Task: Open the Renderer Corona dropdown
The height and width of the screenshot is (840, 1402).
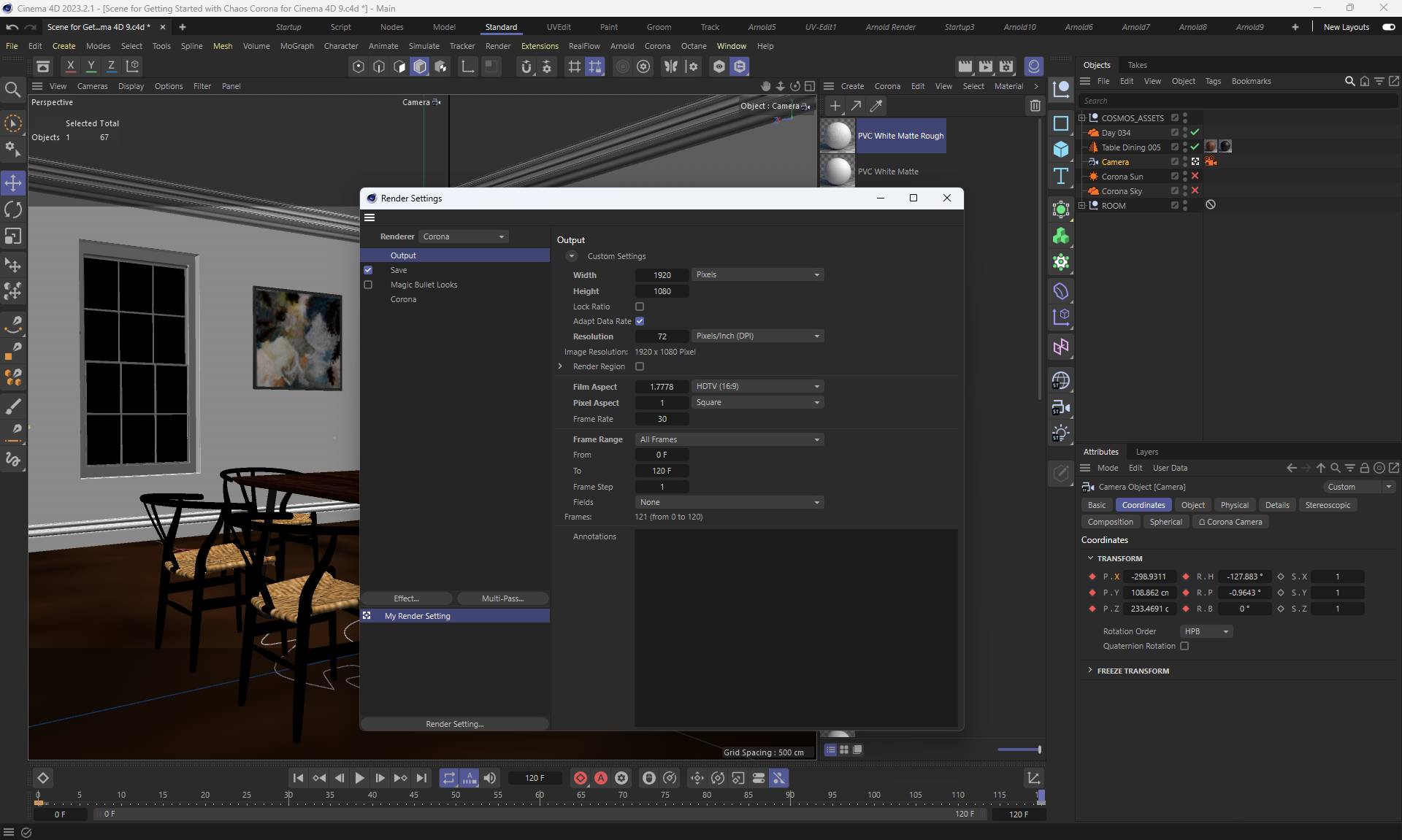Action: 464,236
